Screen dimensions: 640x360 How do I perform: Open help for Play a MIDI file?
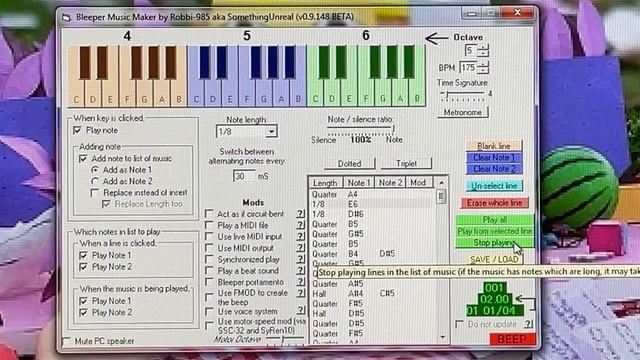point(300,225)
